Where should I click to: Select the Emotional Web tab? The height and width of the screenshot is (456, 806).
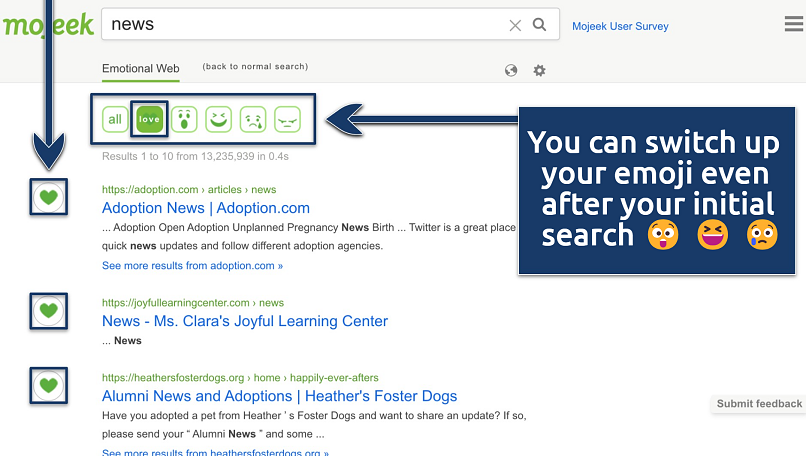pyautogui.click(x=141, y=69)
